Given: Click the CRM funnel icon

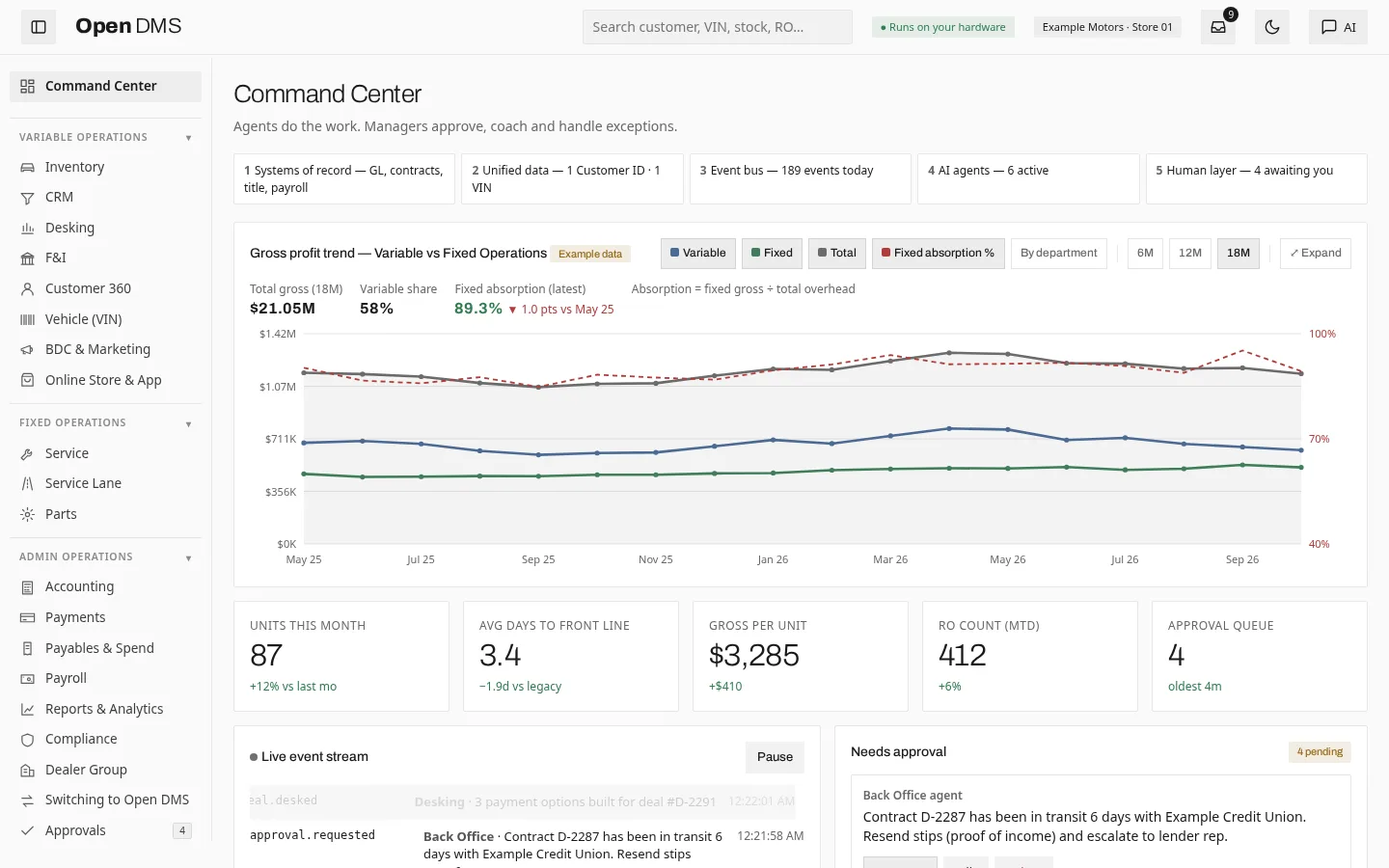Looking at the screenshot, I should (x=28, y=198).
